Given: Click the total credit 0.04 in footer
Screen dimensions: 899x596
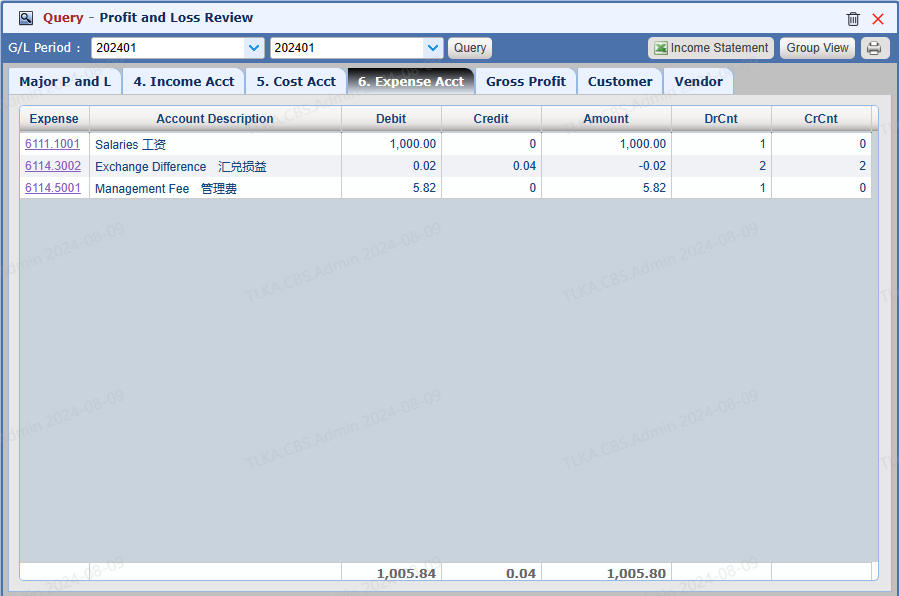Looking at the screenshot, I should coord(521,573).
